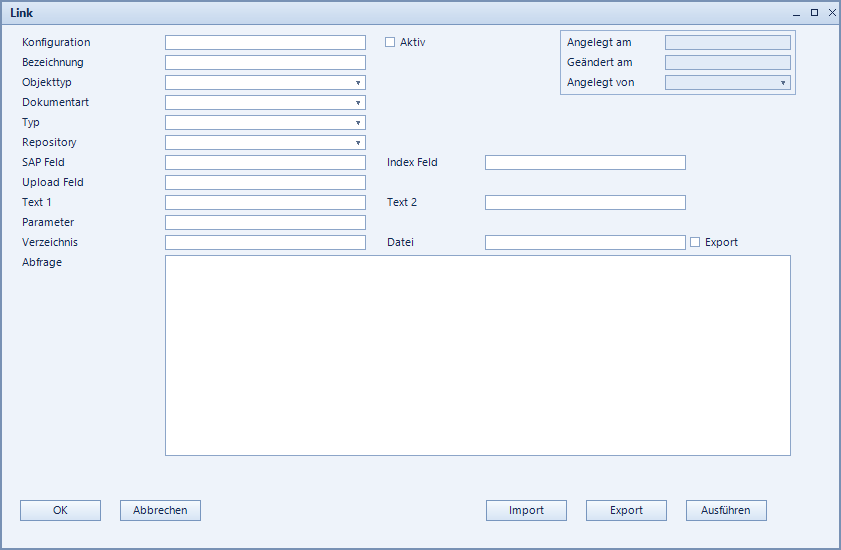Run with the Ausführen button
The image size is (841, 550).
pos(726,510)
